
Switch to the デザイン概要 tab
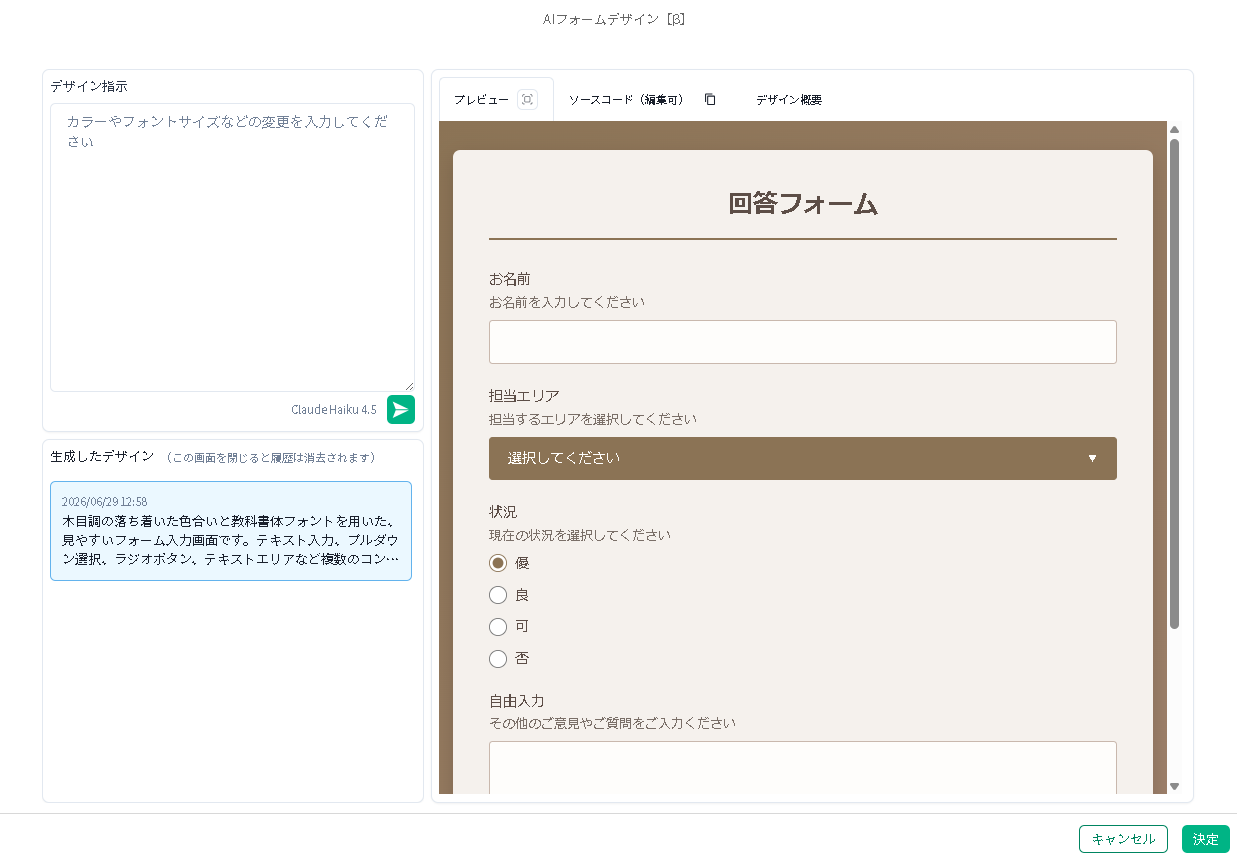coord(788,100)
